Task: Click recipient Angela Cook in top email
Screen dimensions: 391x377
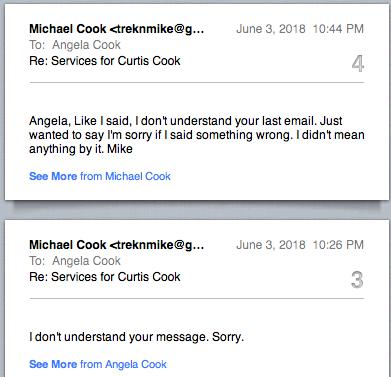Action: point(86,45)
